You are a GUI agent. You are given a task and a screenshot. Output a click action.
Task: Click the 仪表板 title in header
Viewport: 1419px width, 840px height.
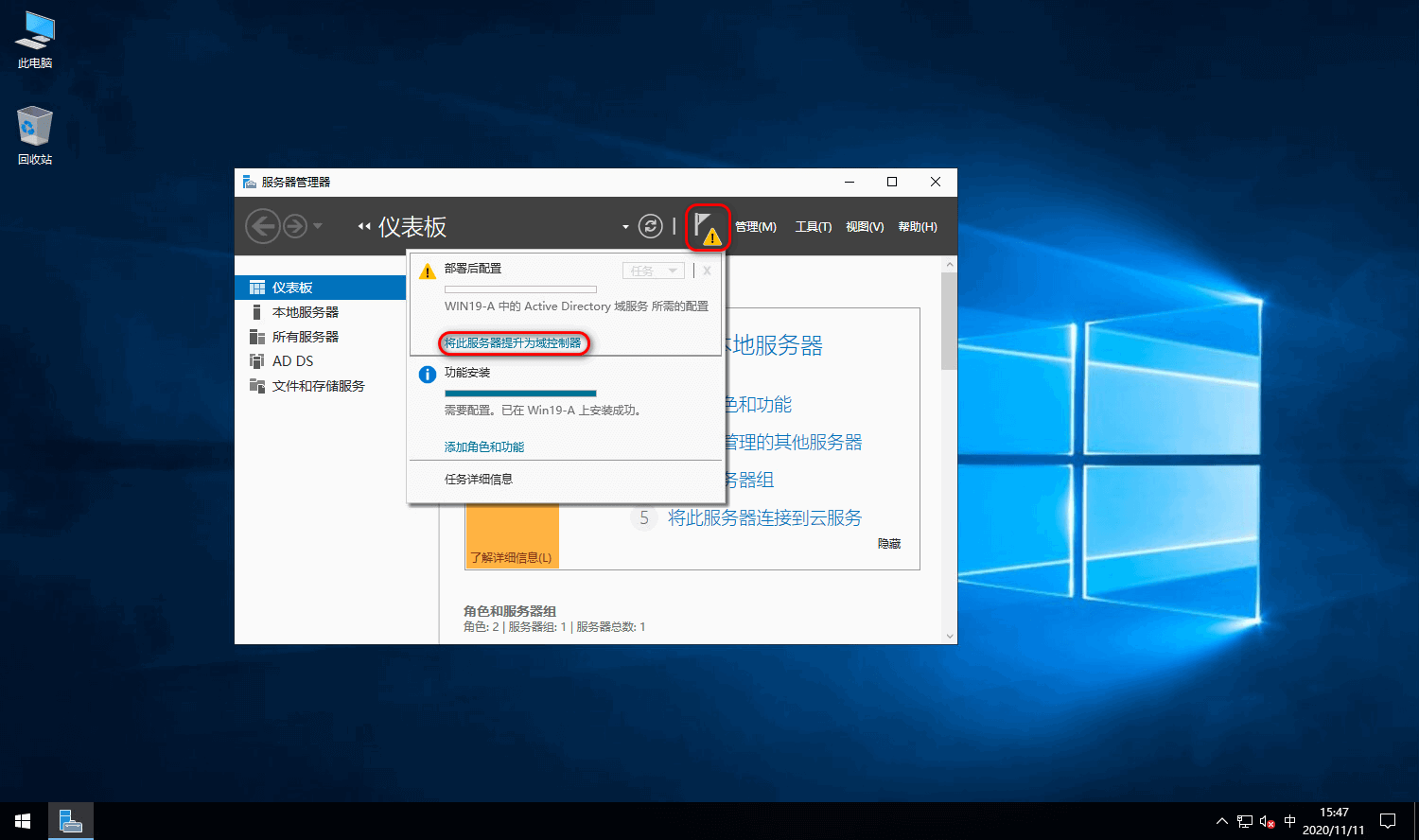point(412,227)
